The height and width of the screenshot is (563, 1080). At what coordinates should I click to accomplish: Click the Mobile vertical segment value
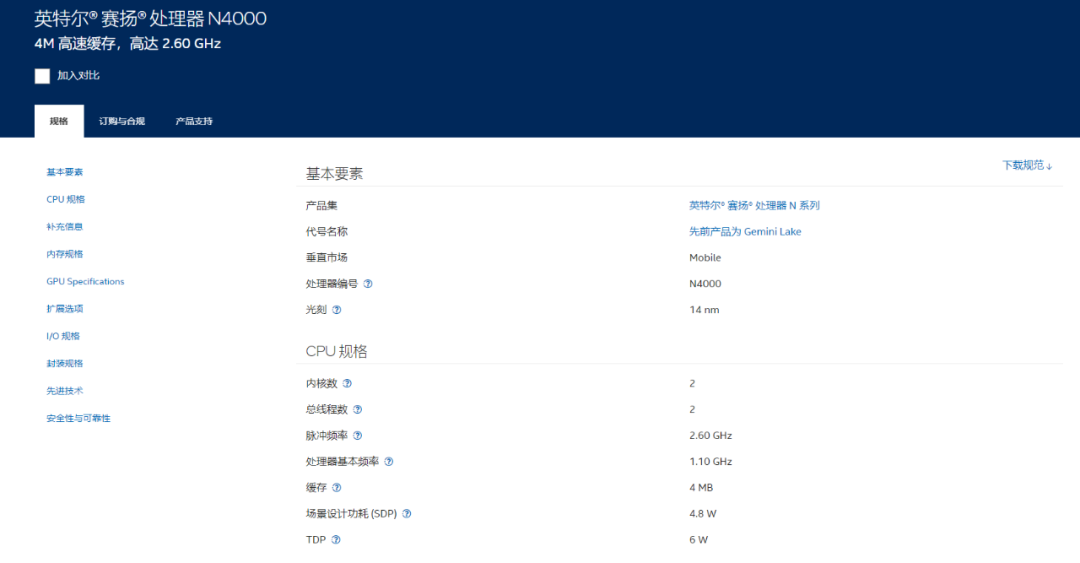[x=705, y=258]
